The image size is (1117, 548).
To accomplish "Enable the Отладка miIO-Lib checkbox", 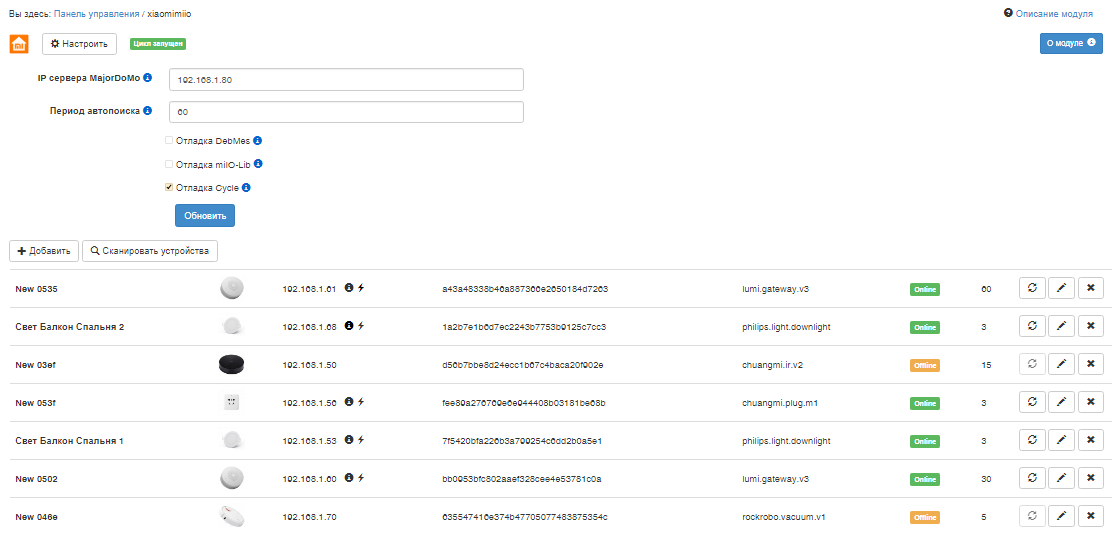I will coord(169,164).
